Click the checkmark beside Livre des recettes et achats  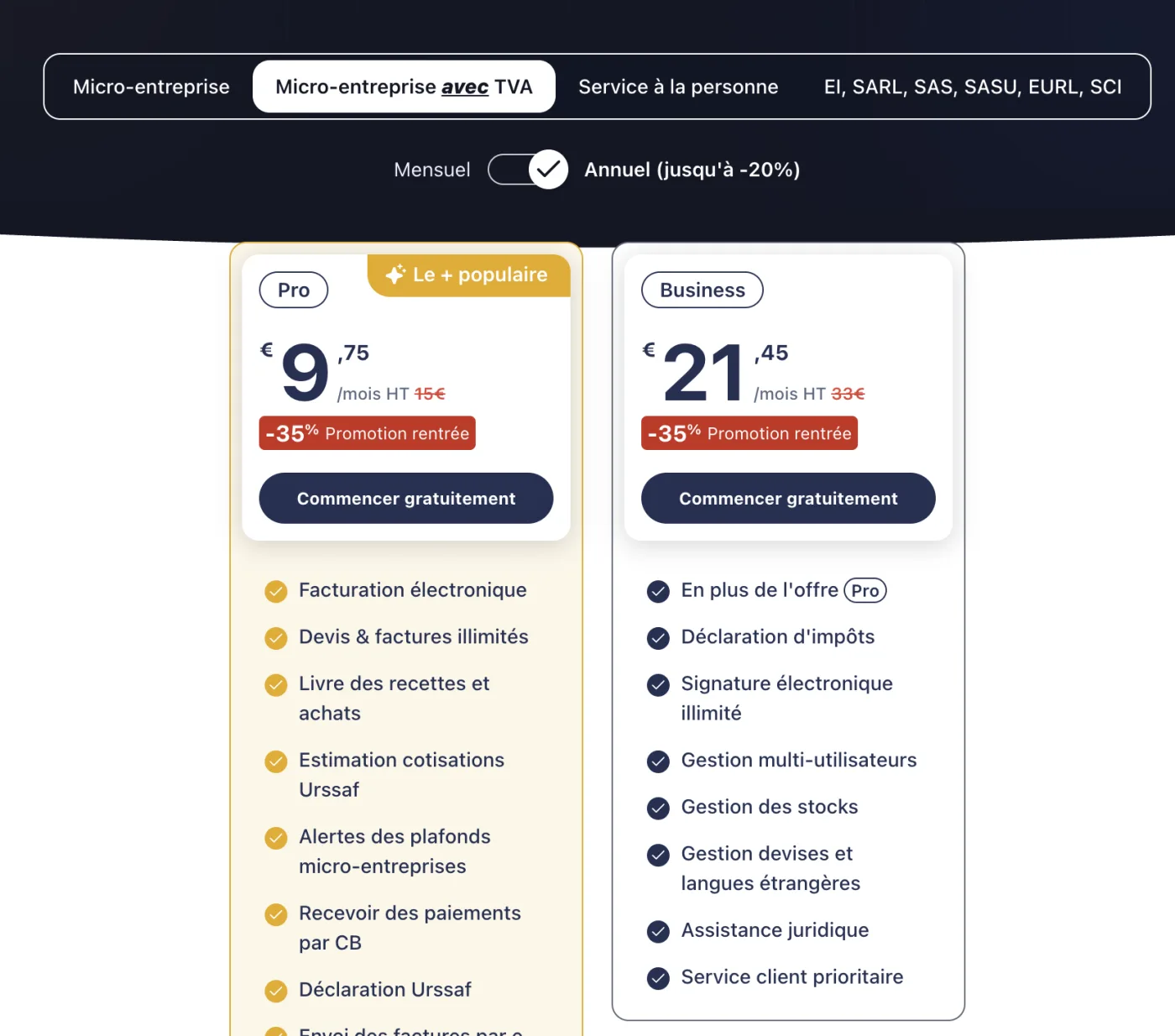point(276,686)
